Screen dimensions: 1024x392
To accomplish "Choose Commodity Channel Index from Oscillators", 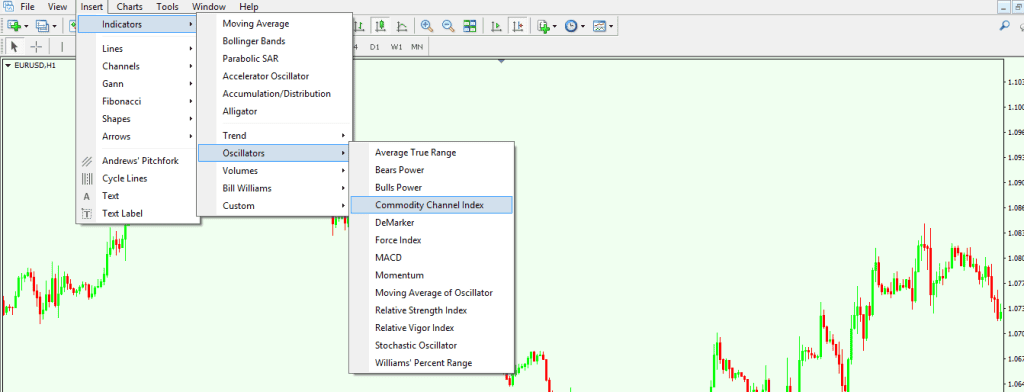I will pyautogui.click(x=431, y=205).
